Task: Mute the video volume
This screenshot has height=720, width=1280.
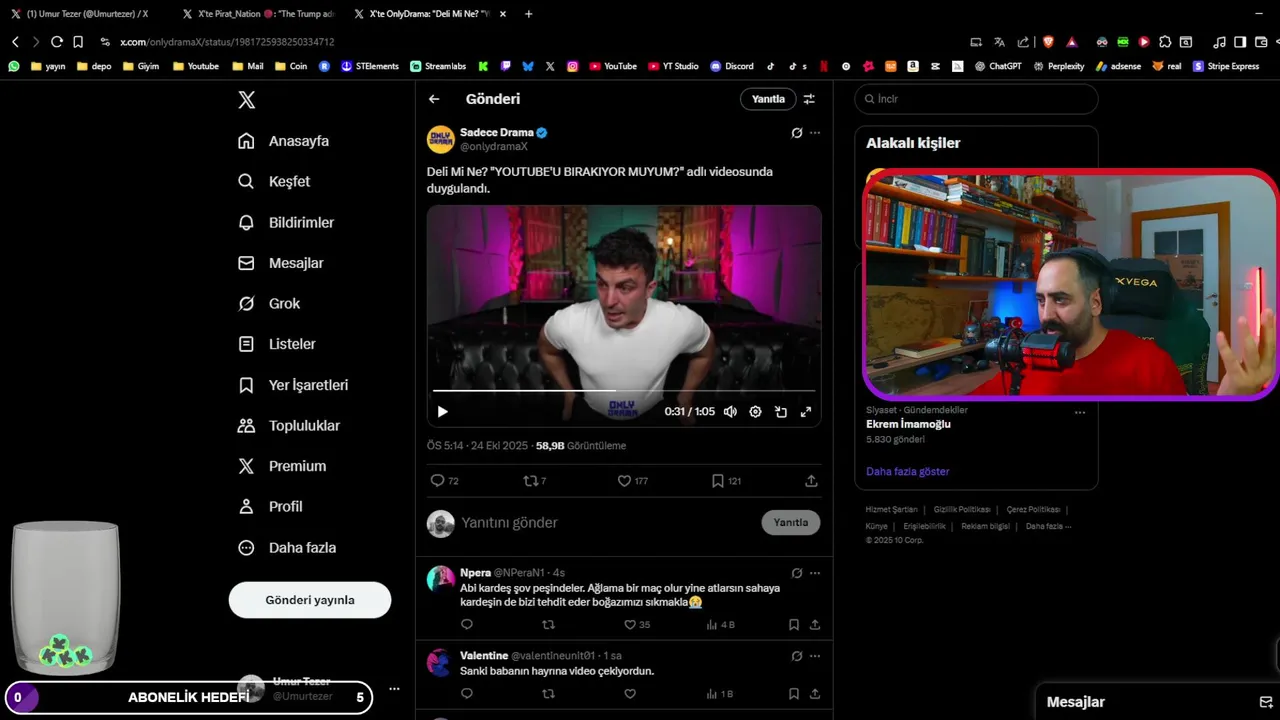Action: [x=730, y=411]
